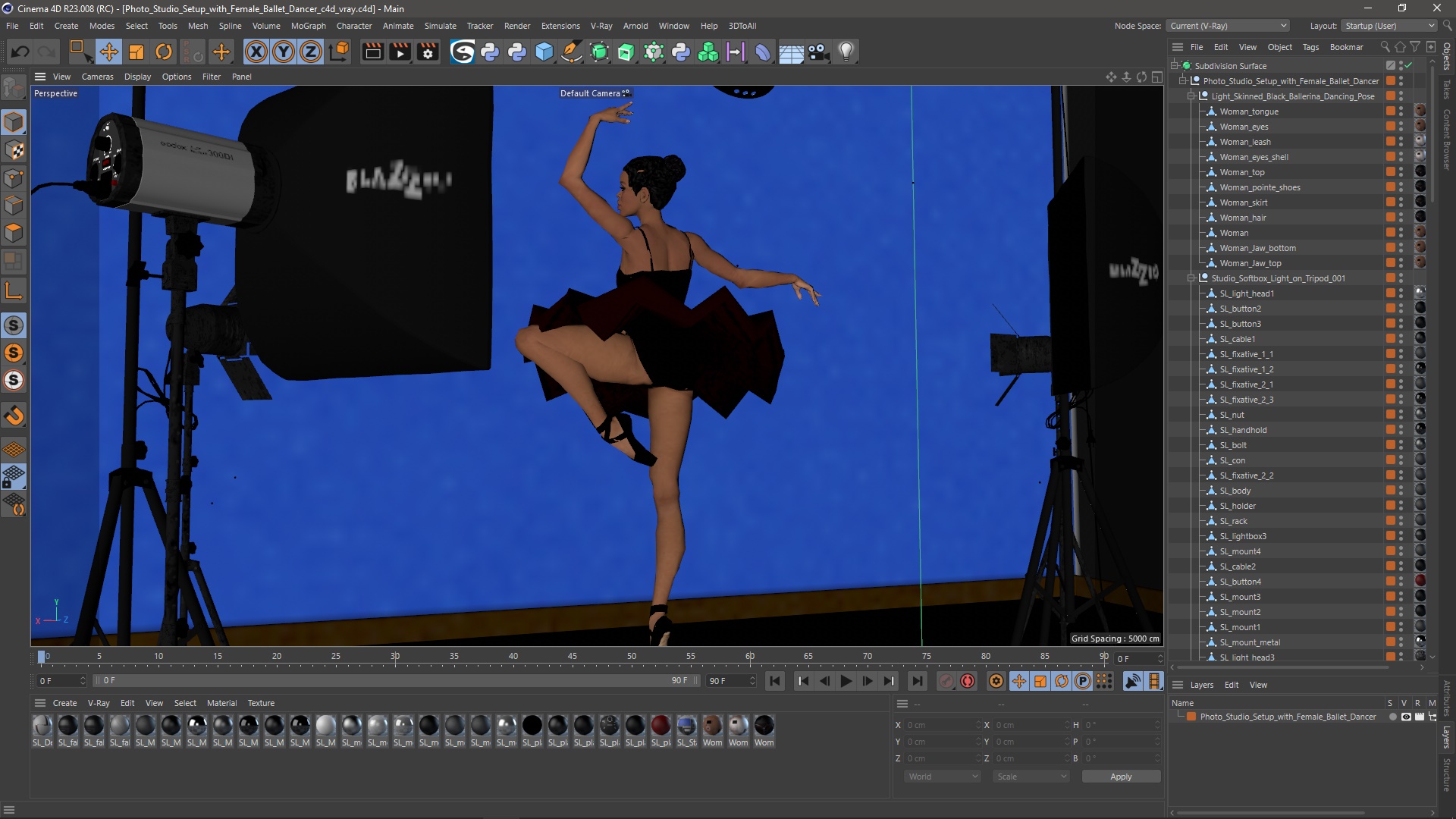Viewport: 1456px width, 819px height.
Task: Open the World coordinate system dropdown
Action: click(942, 777)
